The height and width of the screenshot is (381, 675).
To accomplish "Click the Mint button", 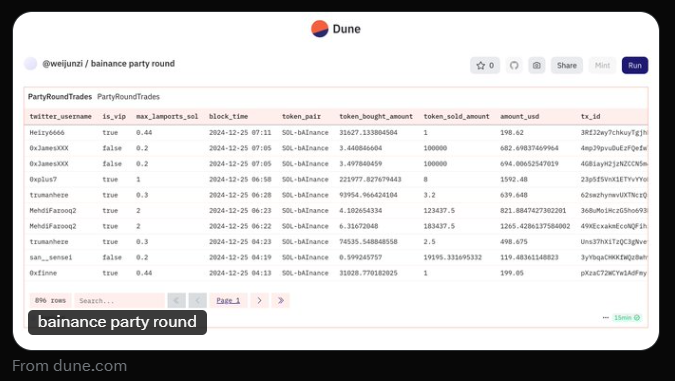I will point(602,65).
